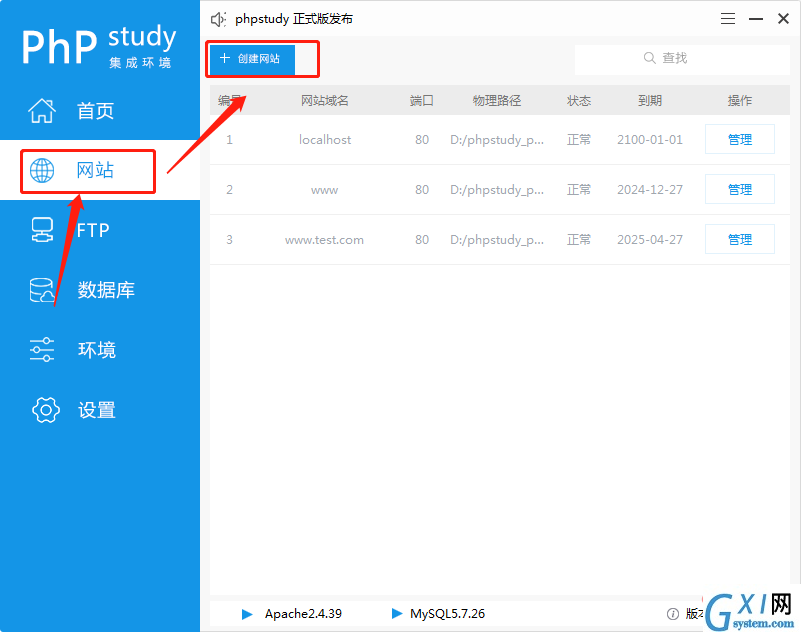Click the physical path of localhost row

497,139
